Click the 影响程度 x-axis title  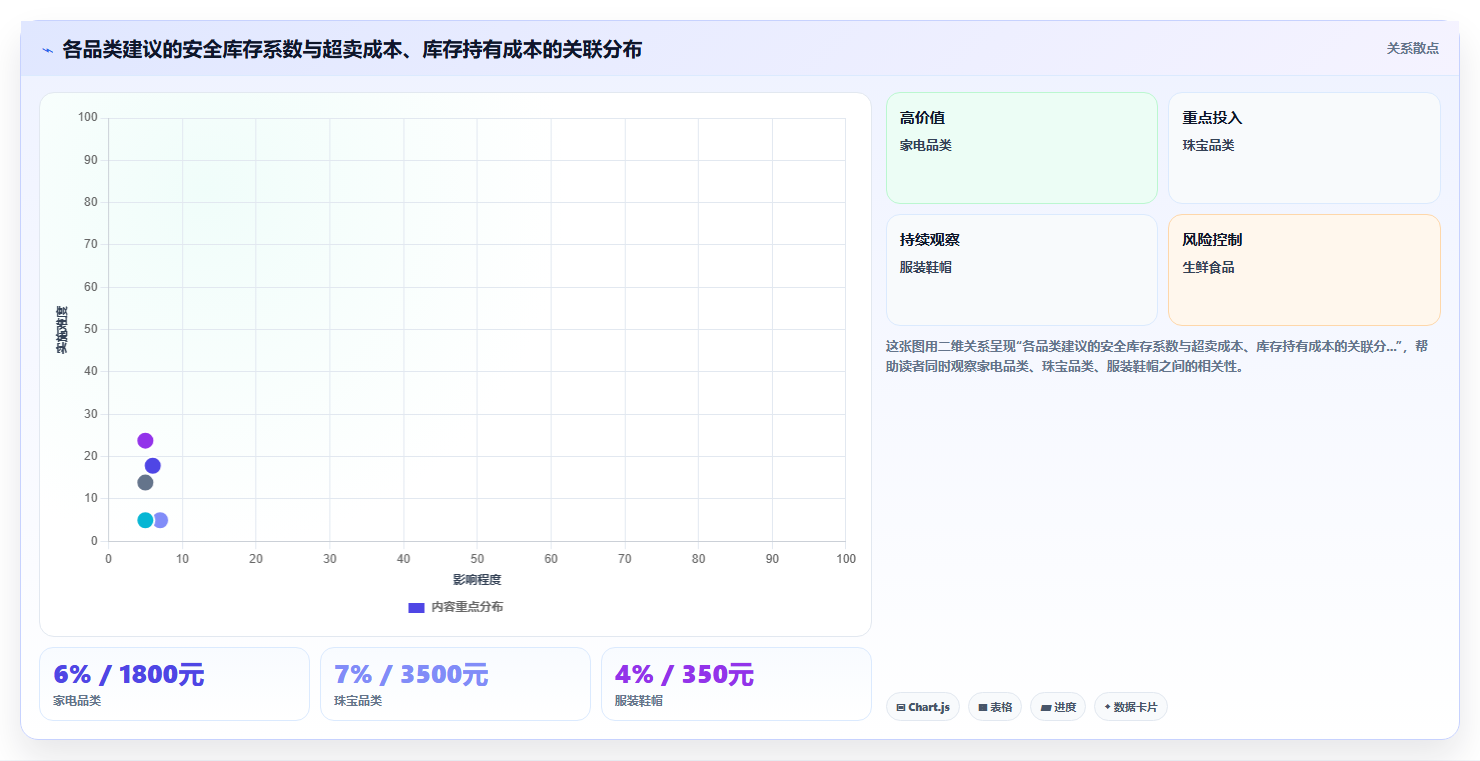[x=477, y=580]
